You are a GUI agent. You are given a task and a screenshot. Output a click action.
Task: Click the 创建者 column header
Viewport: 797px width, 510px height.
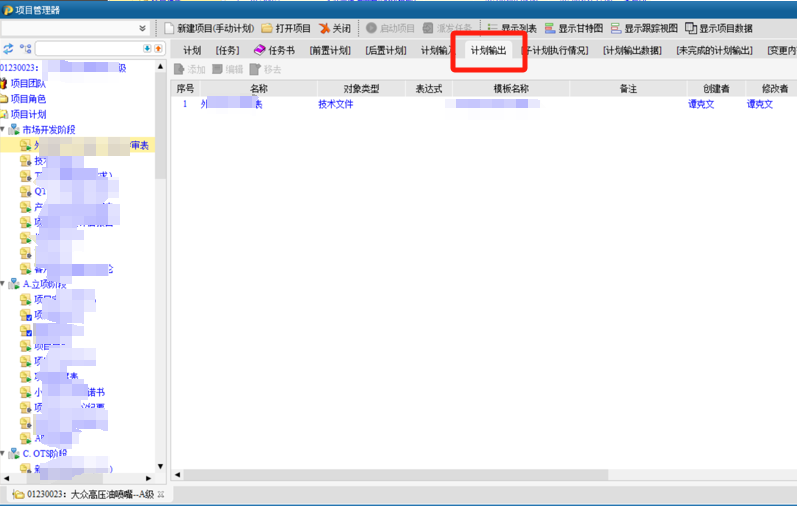(x=716, y=88)
